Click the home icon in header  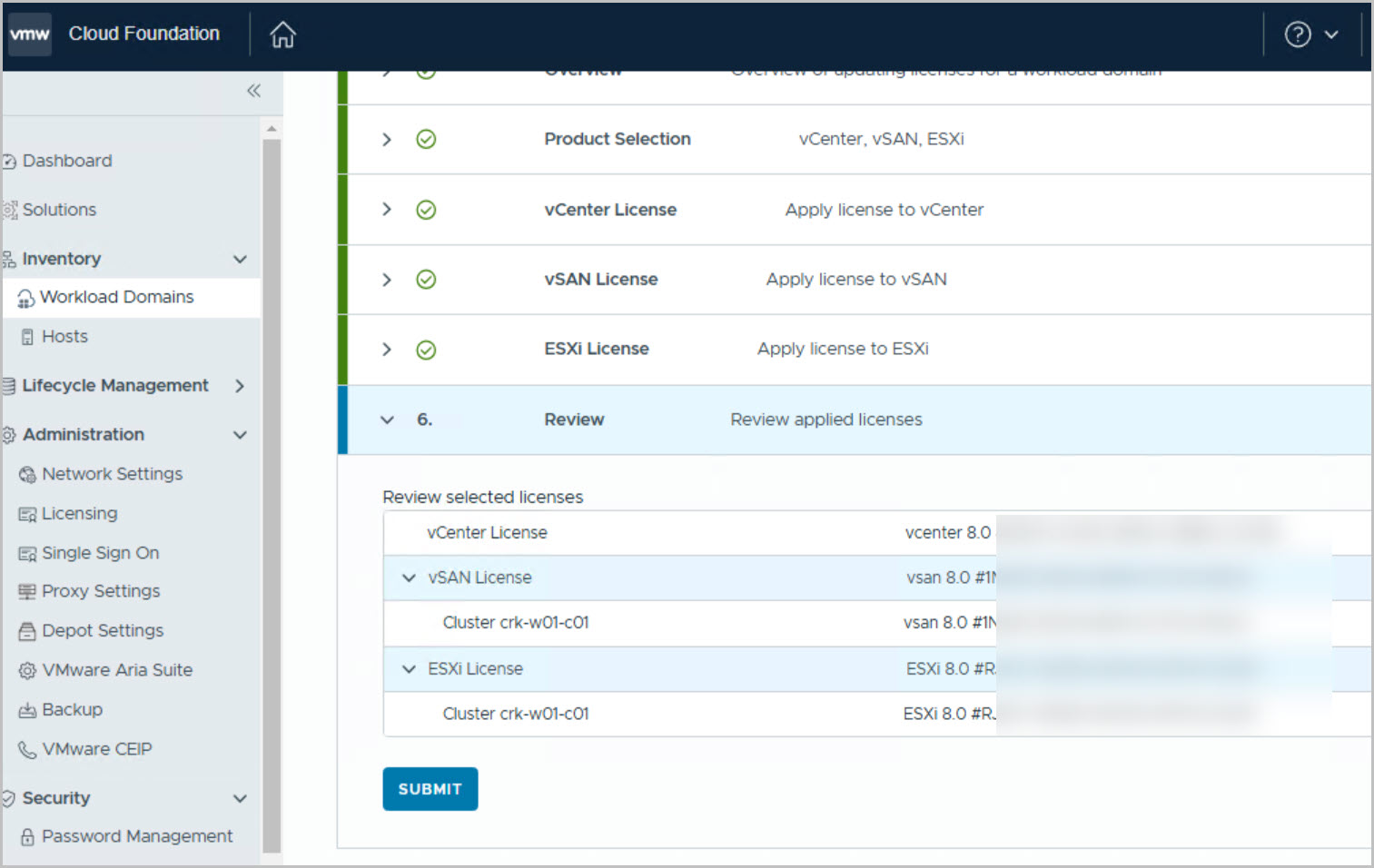click(x=282, y=35)
